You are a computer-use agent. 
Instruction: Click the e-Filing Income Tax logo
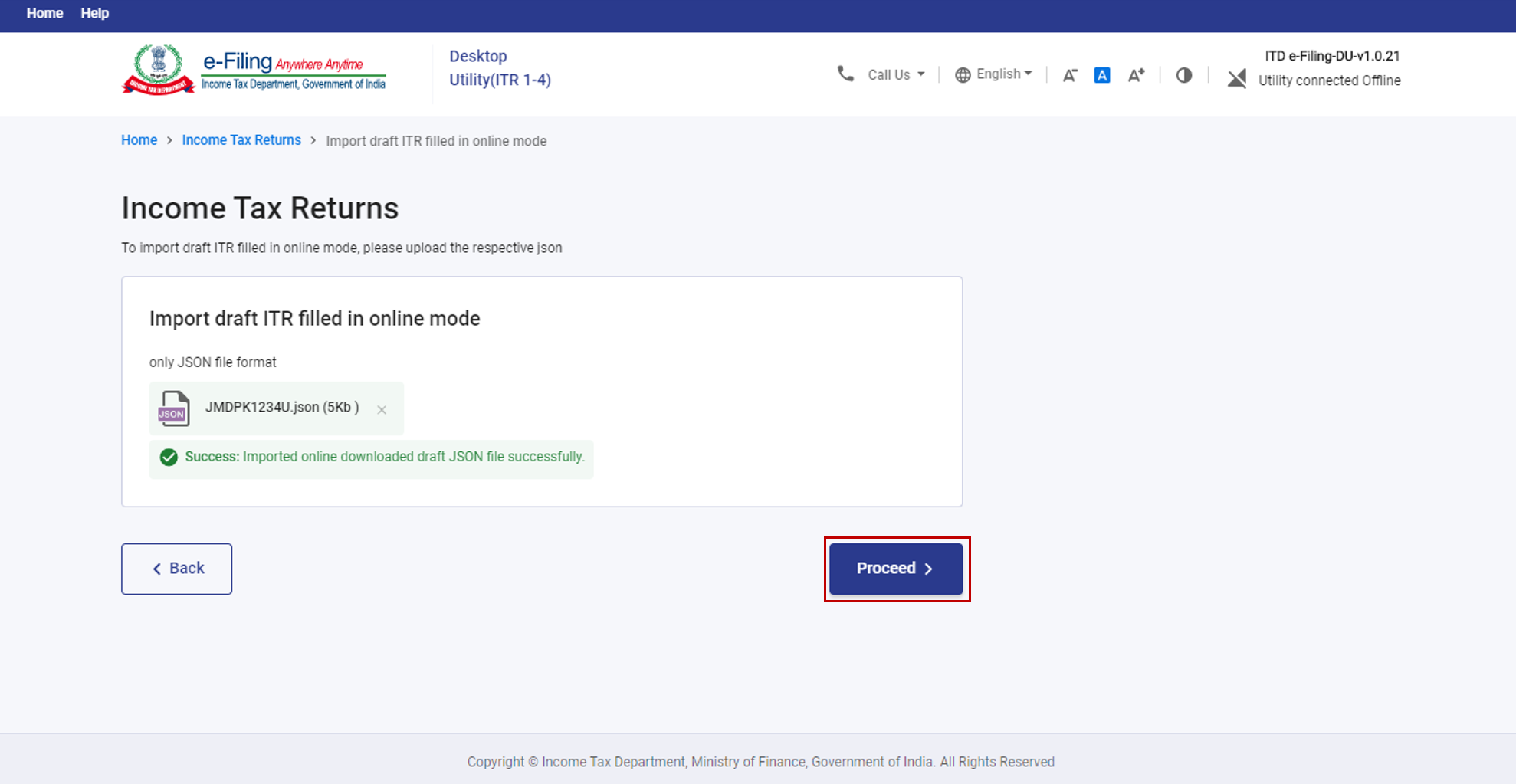pos(254,71)
